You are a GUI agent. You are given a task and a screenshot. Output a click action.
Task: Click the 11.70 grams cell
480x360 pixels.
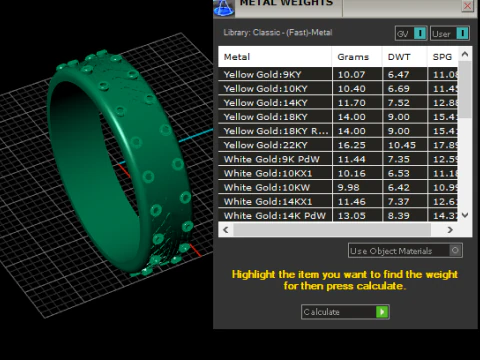[357, 103]
